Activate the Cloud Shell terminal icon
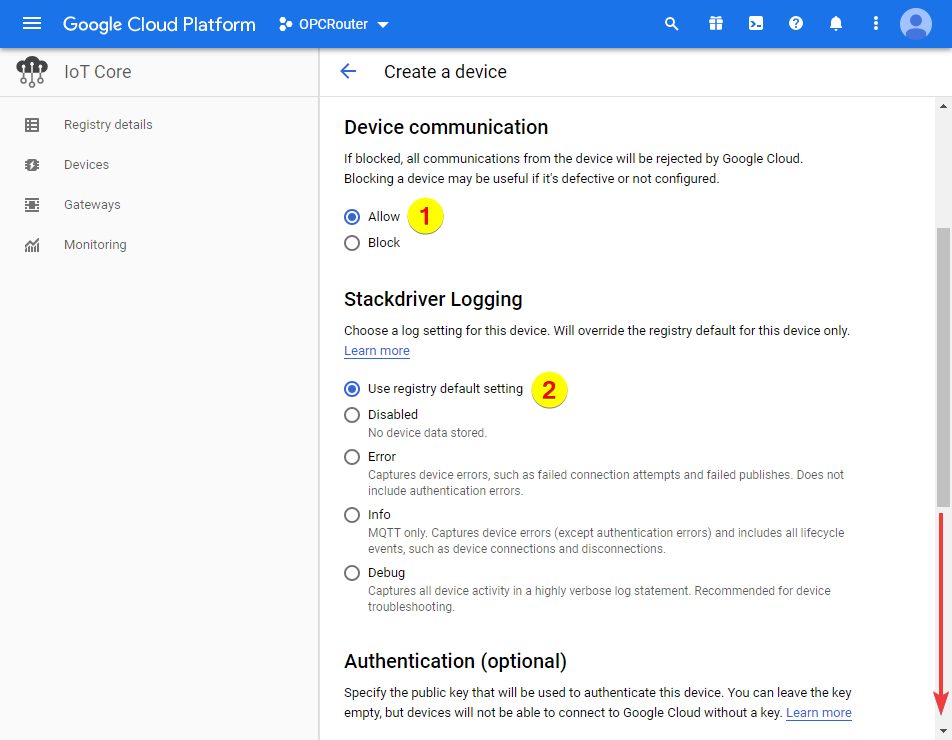 point(755,23)
